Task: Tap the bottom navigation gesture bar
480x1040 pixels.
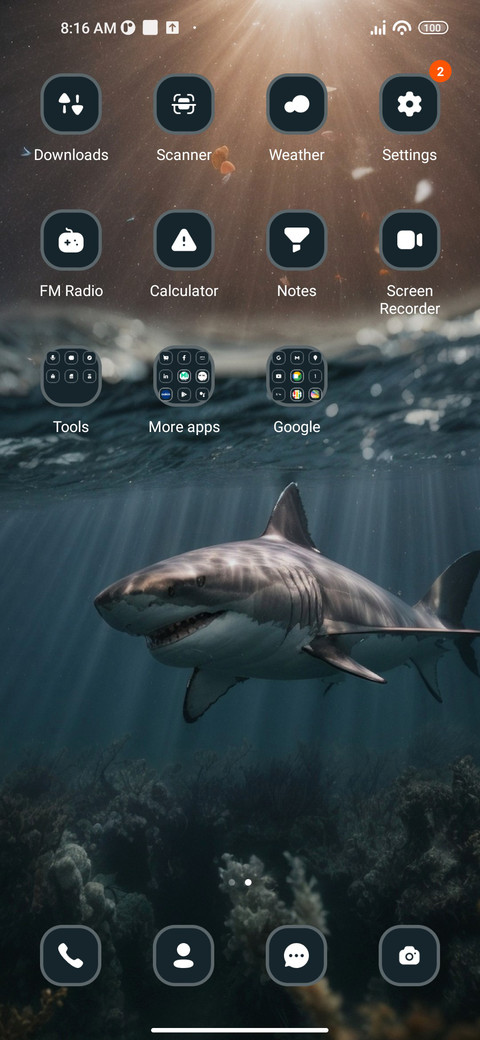Action: click(x=240, y=1030)
